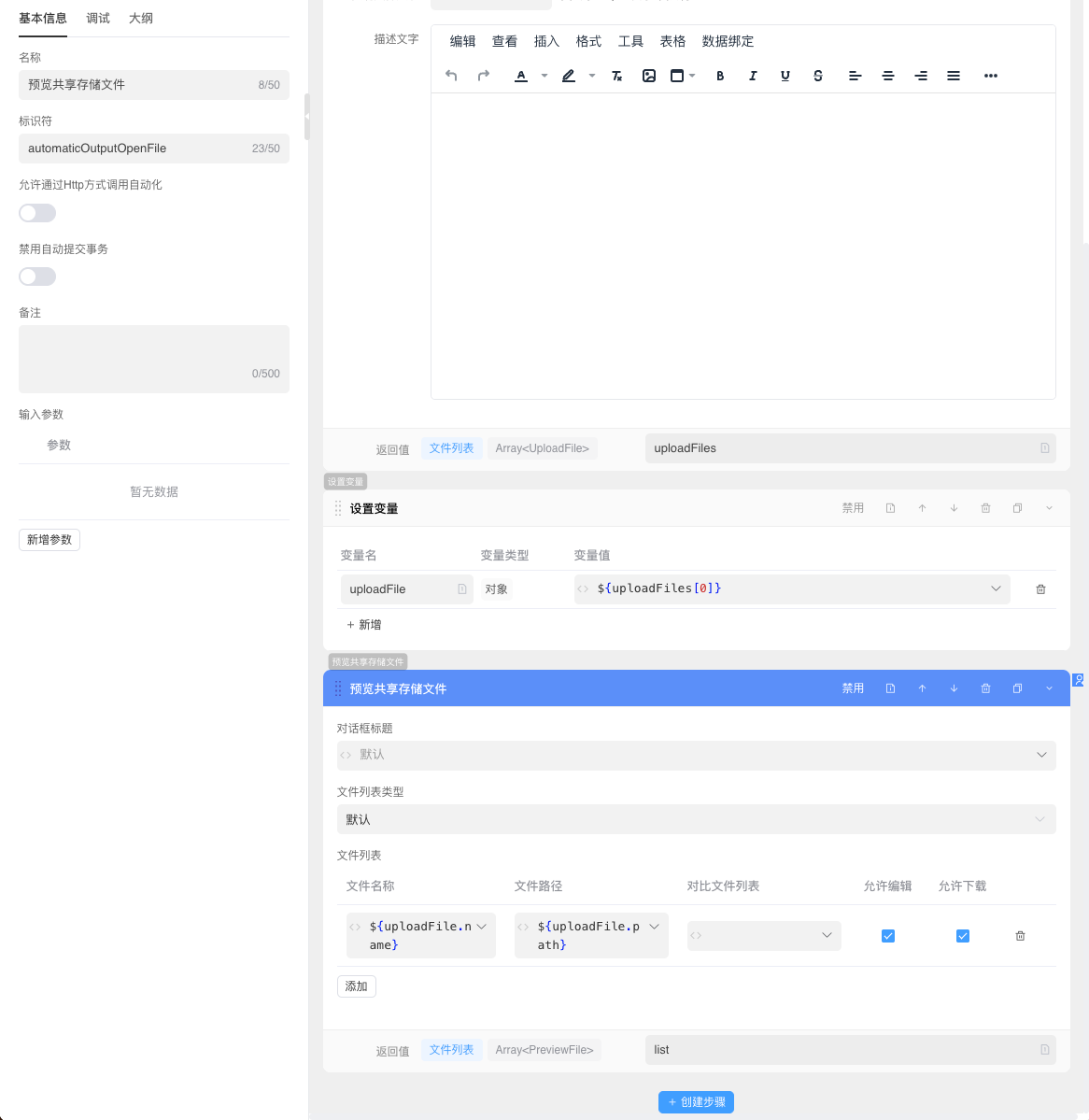
Task: Uncheck the 允许编辑 checkbox
Action: [888, 936]
